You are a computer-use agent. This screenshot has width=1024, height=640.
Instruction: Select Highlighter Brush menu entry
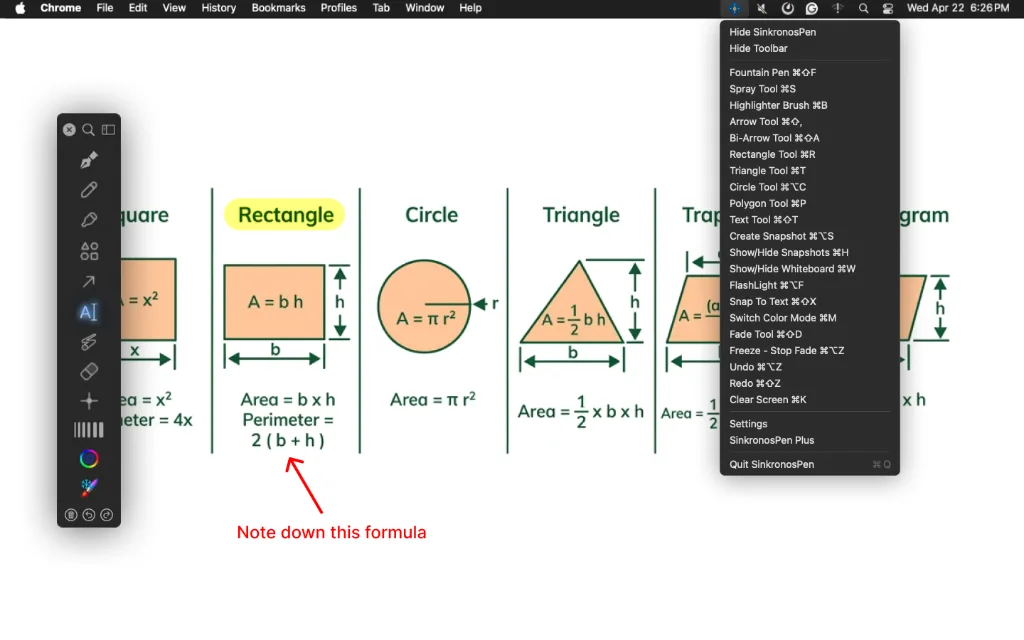point(810,105)
